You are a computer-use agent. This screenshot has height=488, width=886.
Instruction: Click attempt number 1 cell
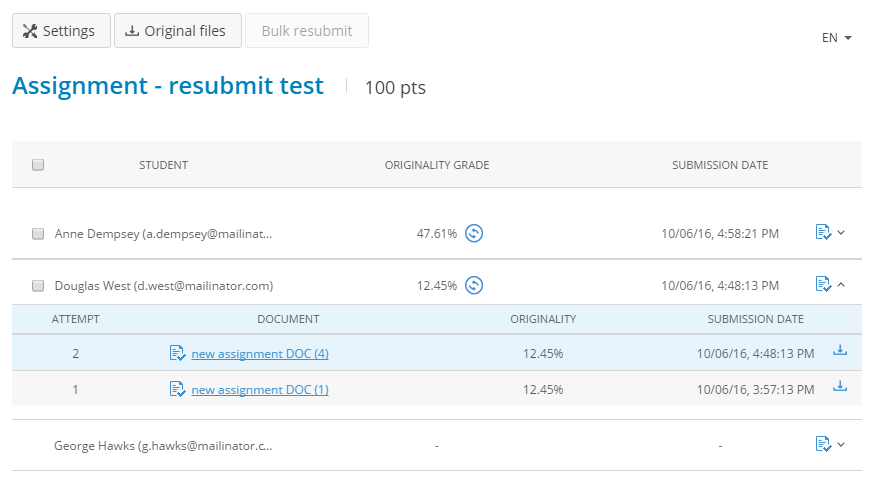(76, 390)
